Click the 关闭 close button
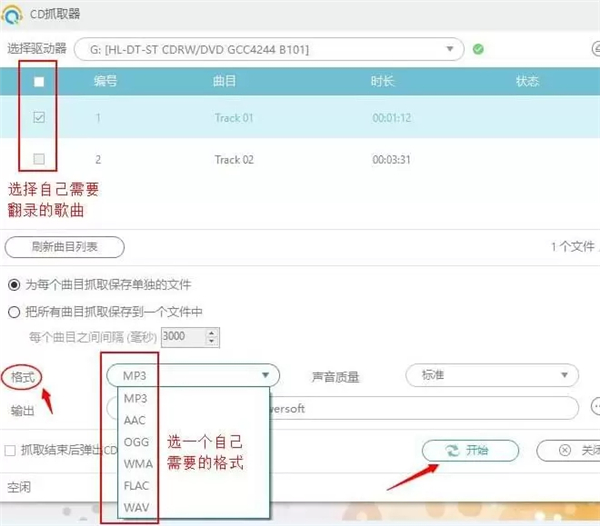The height and width of the screenshot is (526, 600). coord(568,451)
